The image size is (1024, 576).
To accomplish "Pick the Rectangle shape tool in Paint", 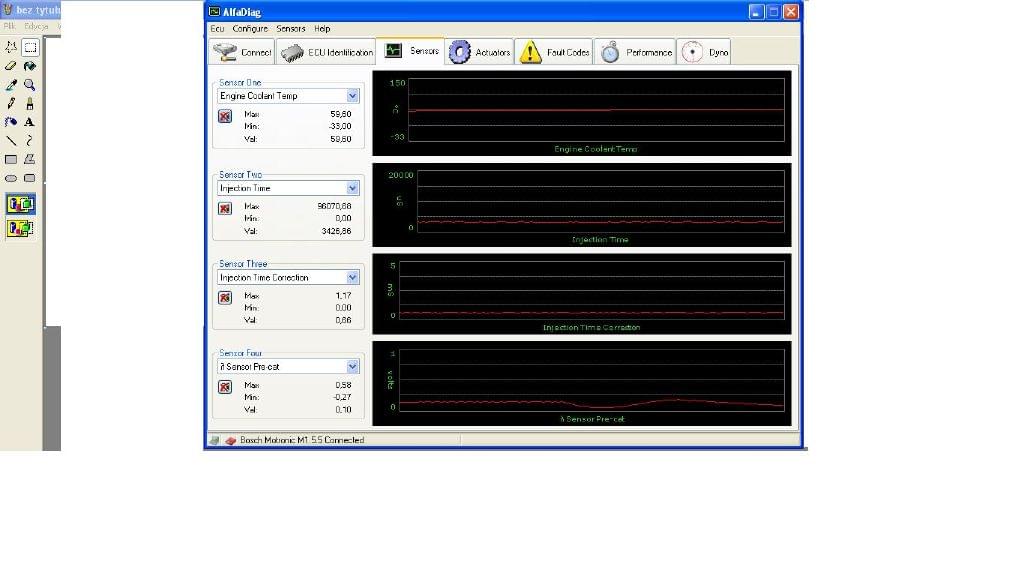I will pyautogui.click(x=11, y=159).
